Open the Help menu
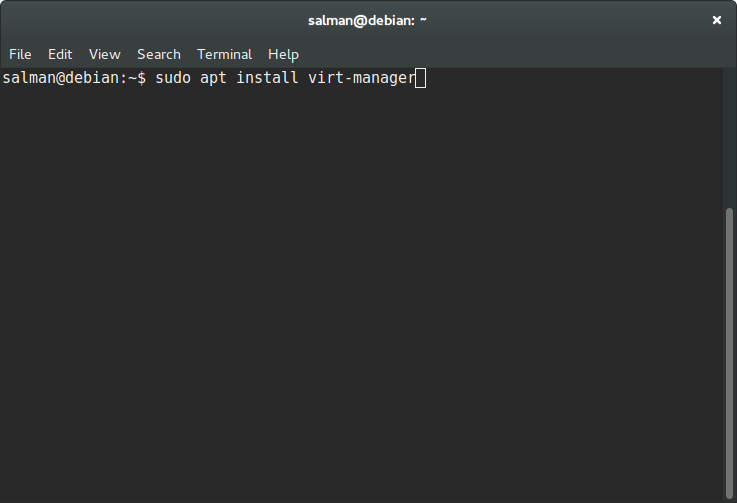737x503 pixels. 283,55
